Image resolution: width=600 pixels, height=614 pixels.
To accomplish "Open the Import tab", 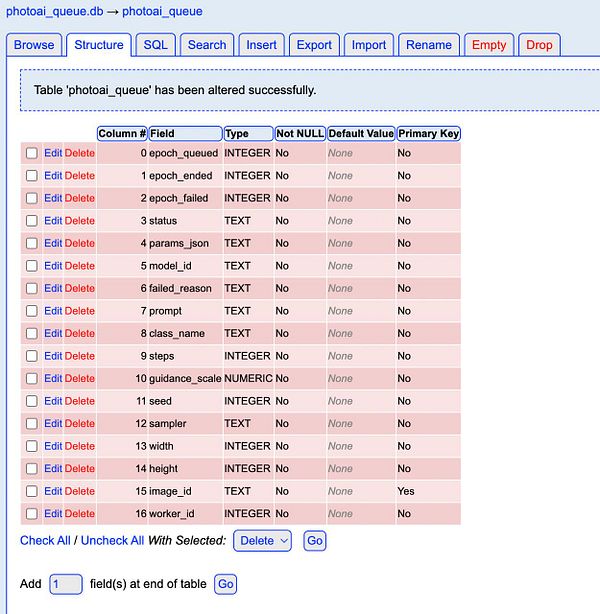I will 369,45.
